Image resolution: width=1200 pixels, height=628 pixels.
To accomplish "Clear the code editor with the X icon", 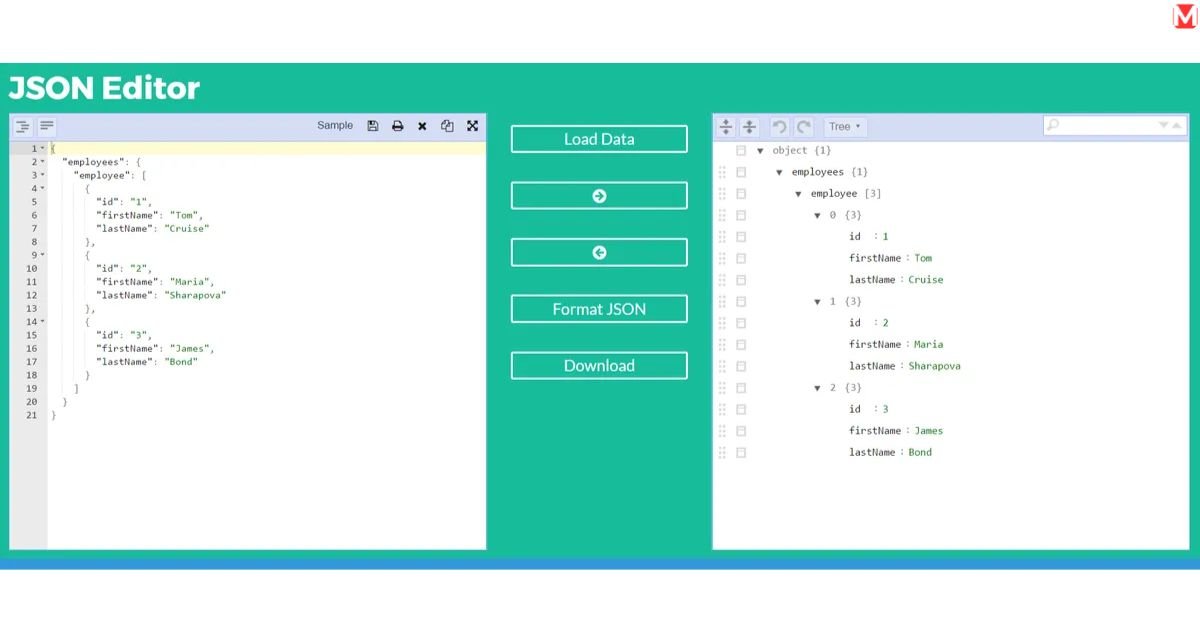I will tap(422, 126).
